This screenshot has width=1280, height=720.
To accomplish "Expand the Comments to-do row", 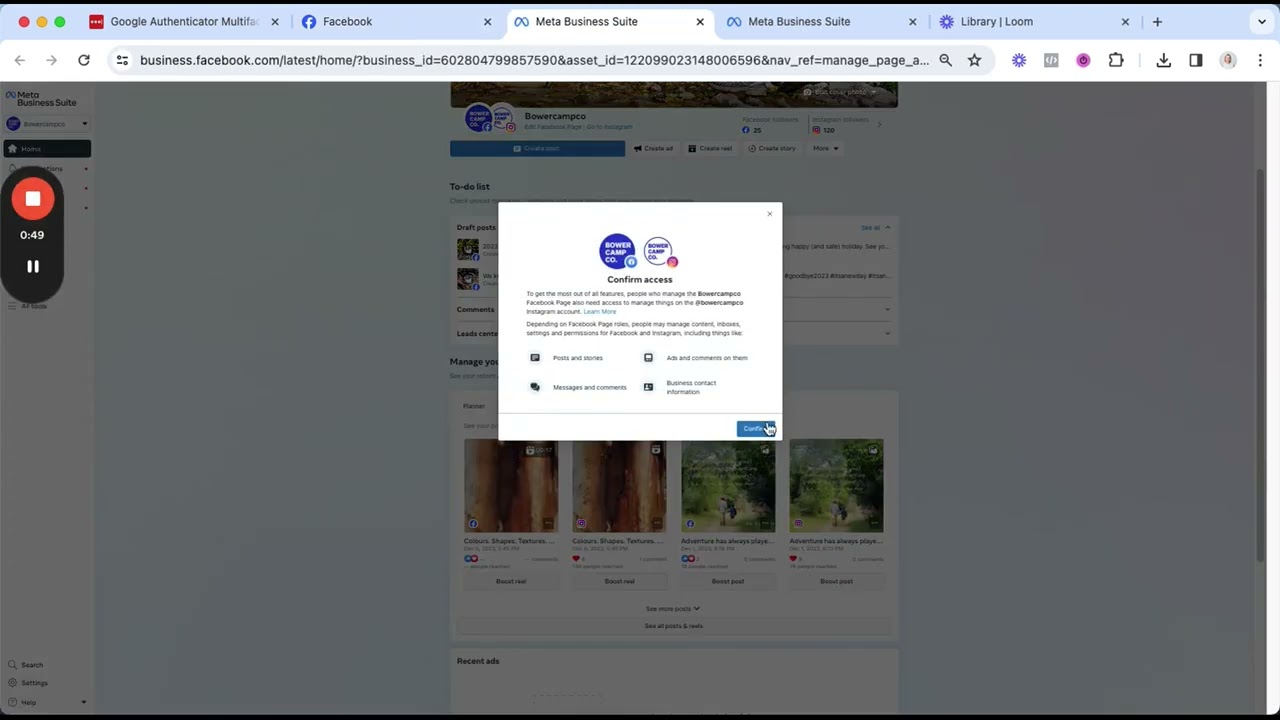I will [x=673, y=309].
